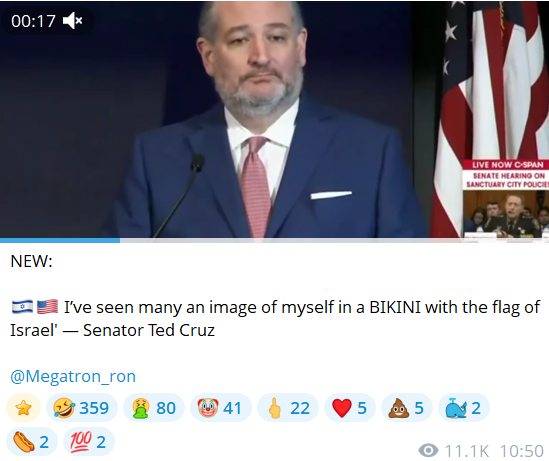
Task: Add the laughing emoji reaction with 359
Action: 81,407
